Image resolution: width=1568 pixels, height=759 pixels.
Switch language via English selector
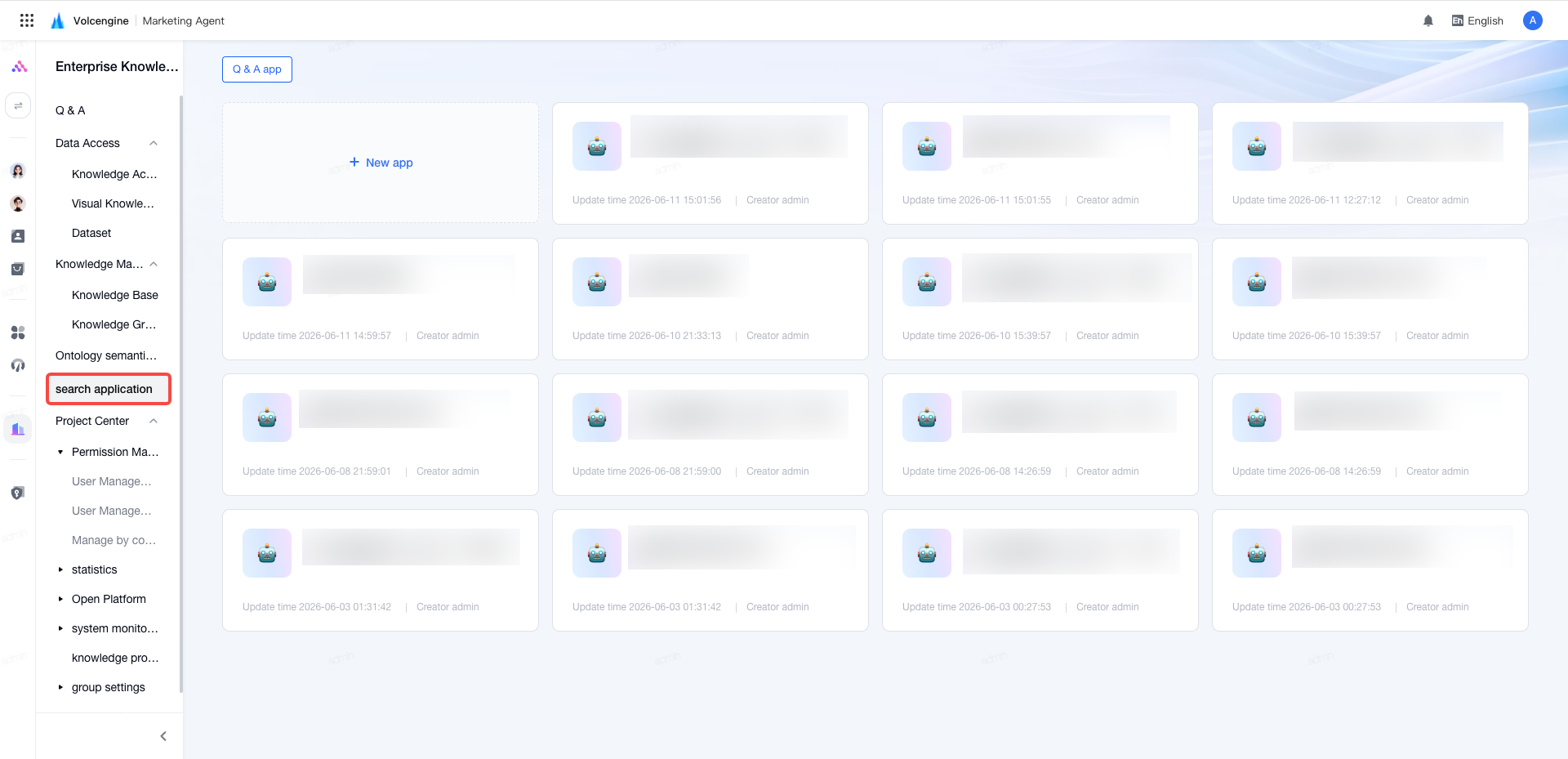[x=1477, y=21]
